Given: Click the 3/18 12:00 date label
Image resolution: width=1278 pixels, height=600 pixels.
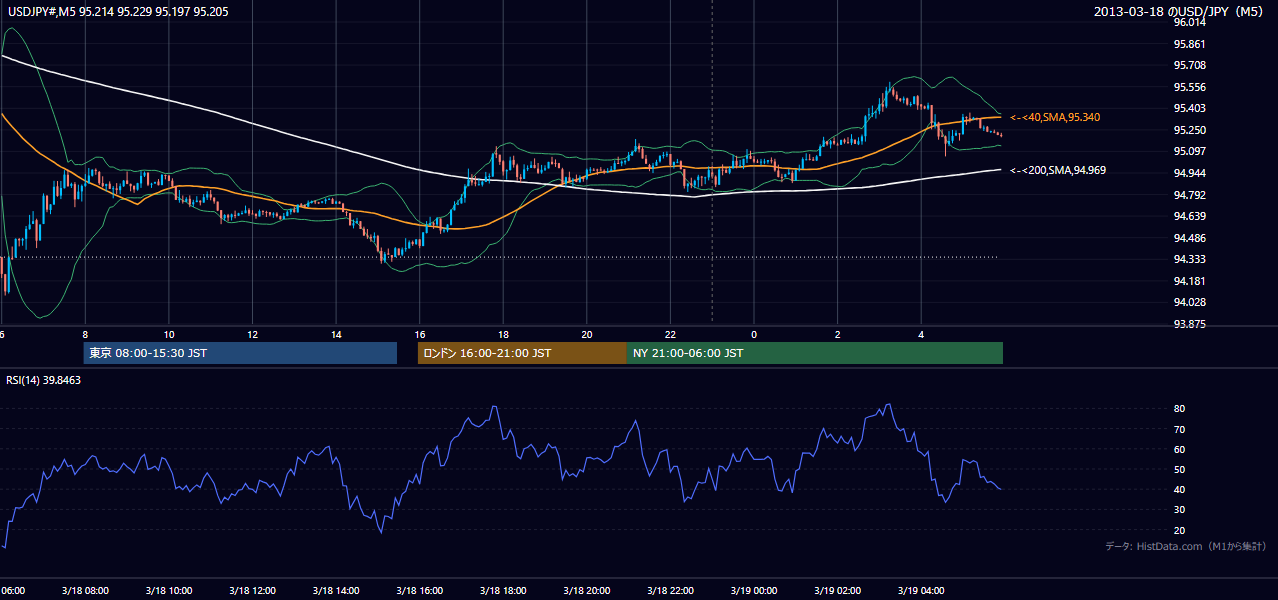Looking at the screenshot, I should pyautogui.click(x=252, y=591).
